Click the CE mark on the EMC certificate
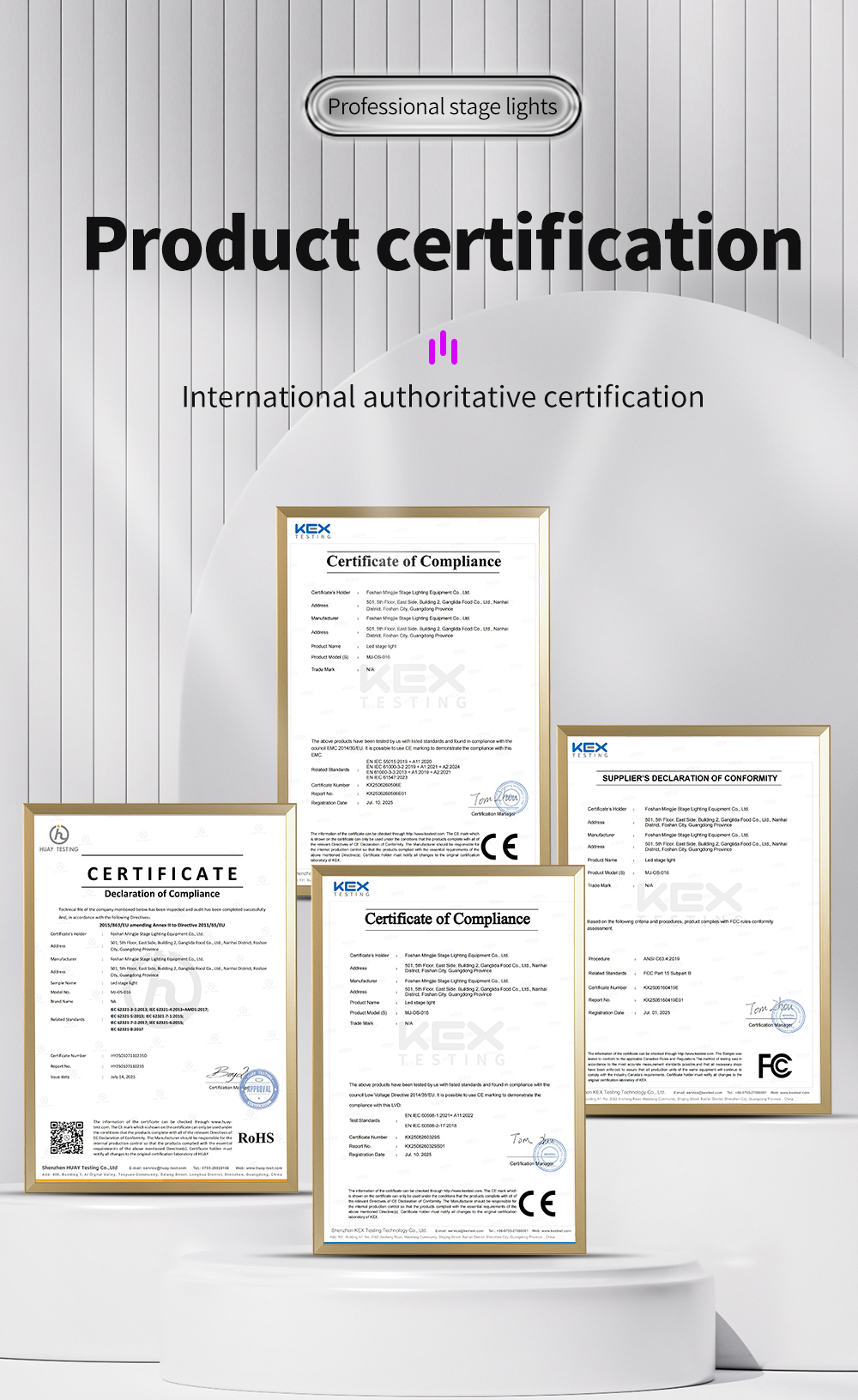The image size is (858, 1400). coord(499,846)
